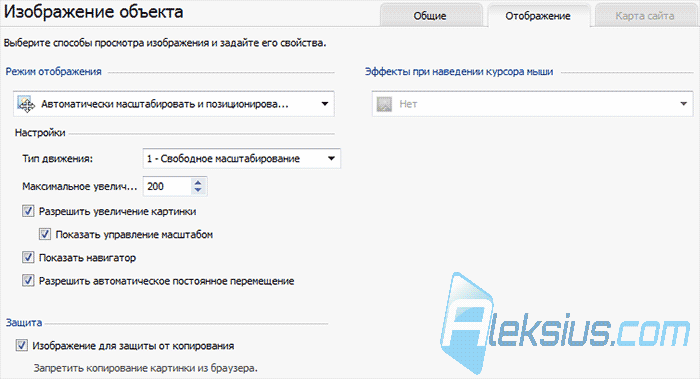Screen dimensions: 700x379
Task: Click the Нет effect thumbnail icon
Action: click(x=384, y=104)
